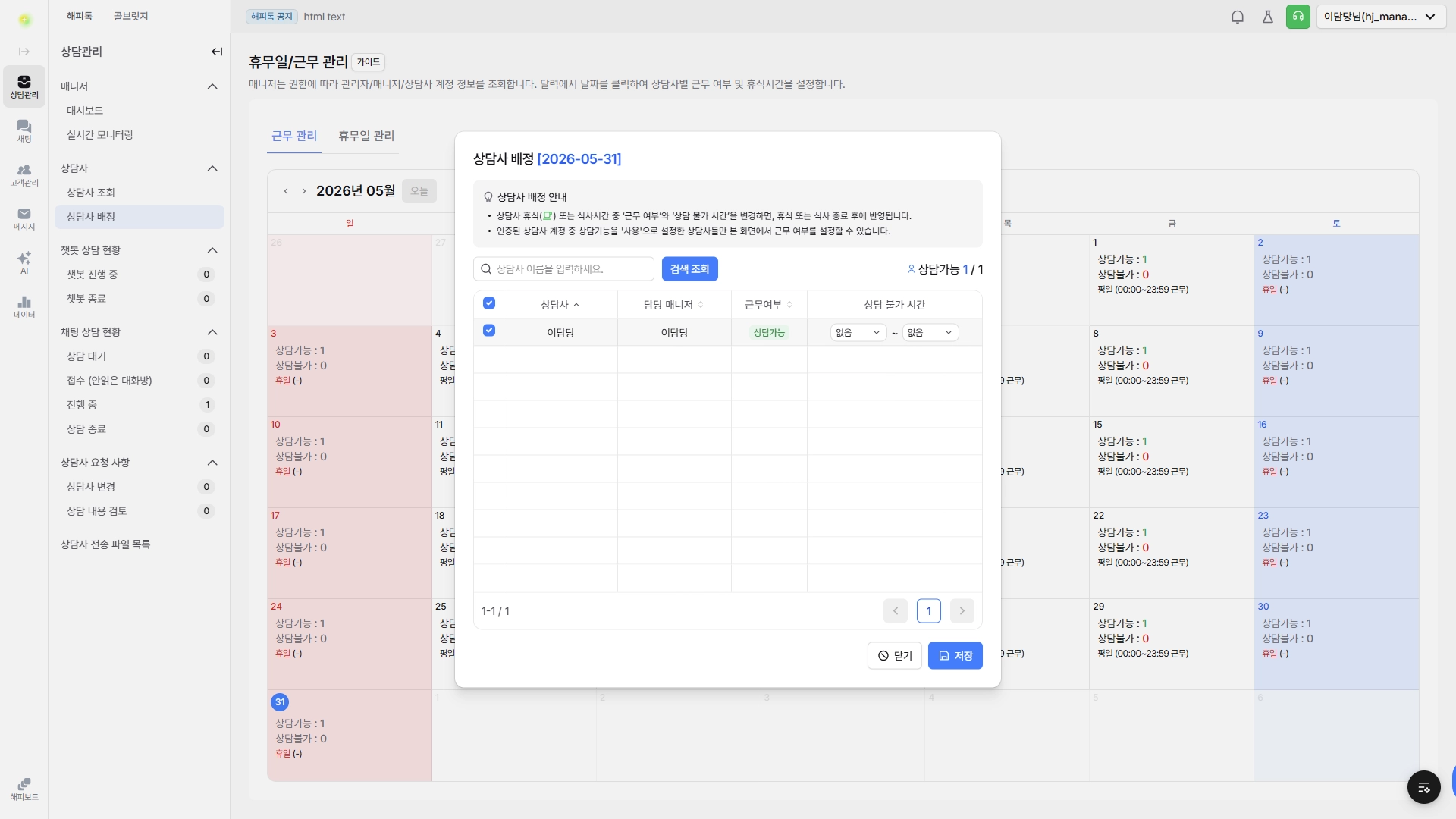Collapse the 매니저 section
The height and width of the screenshot is (819, 1456).
click(x=212, y=86)
